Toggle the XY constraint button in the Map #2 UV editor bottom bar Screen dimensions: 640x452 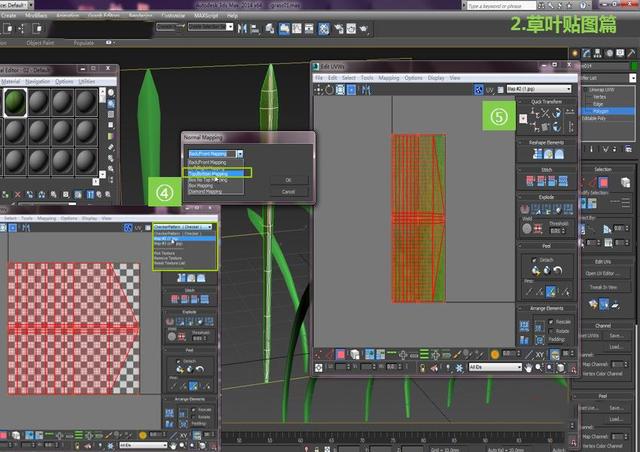coord(540,354)
